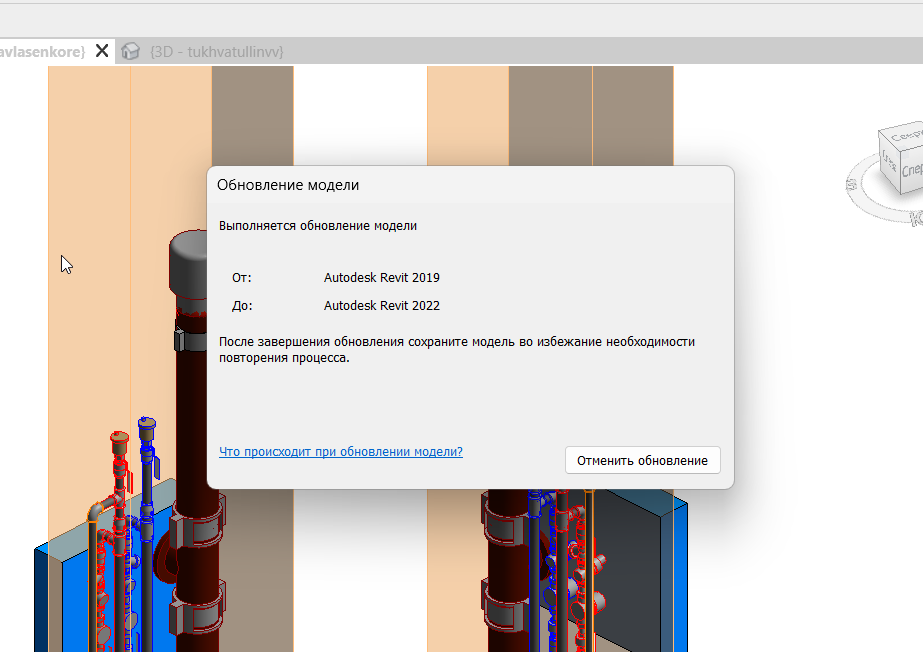The width and height of the screenshot is (923, 652).
Task: Click the Выполняется обновление модели message
Action: (x=318, y=226)
